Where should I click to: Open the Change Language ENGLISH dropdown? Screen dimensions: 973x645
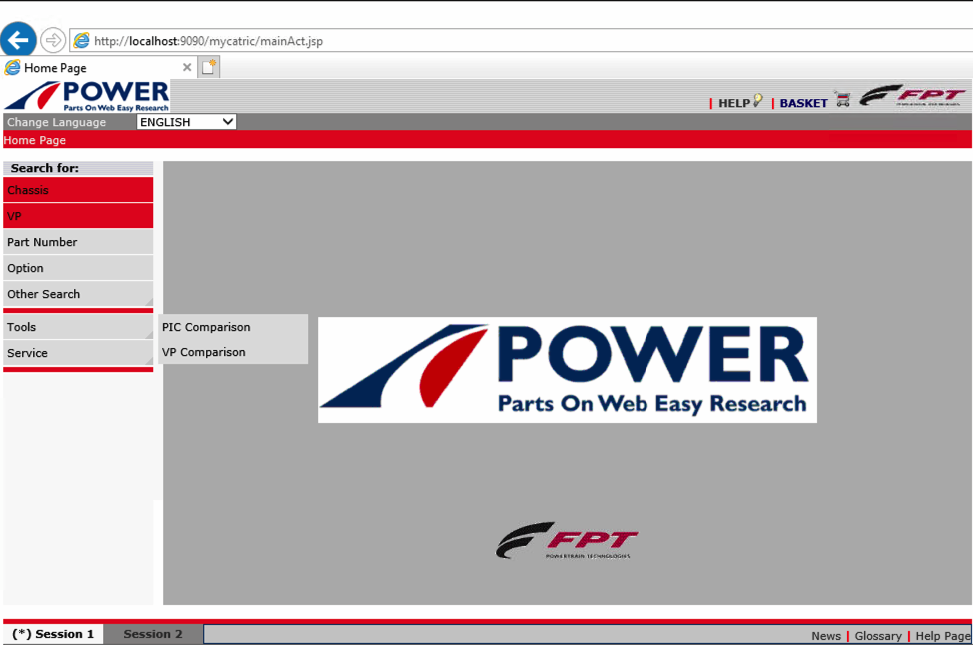point(186,122)
